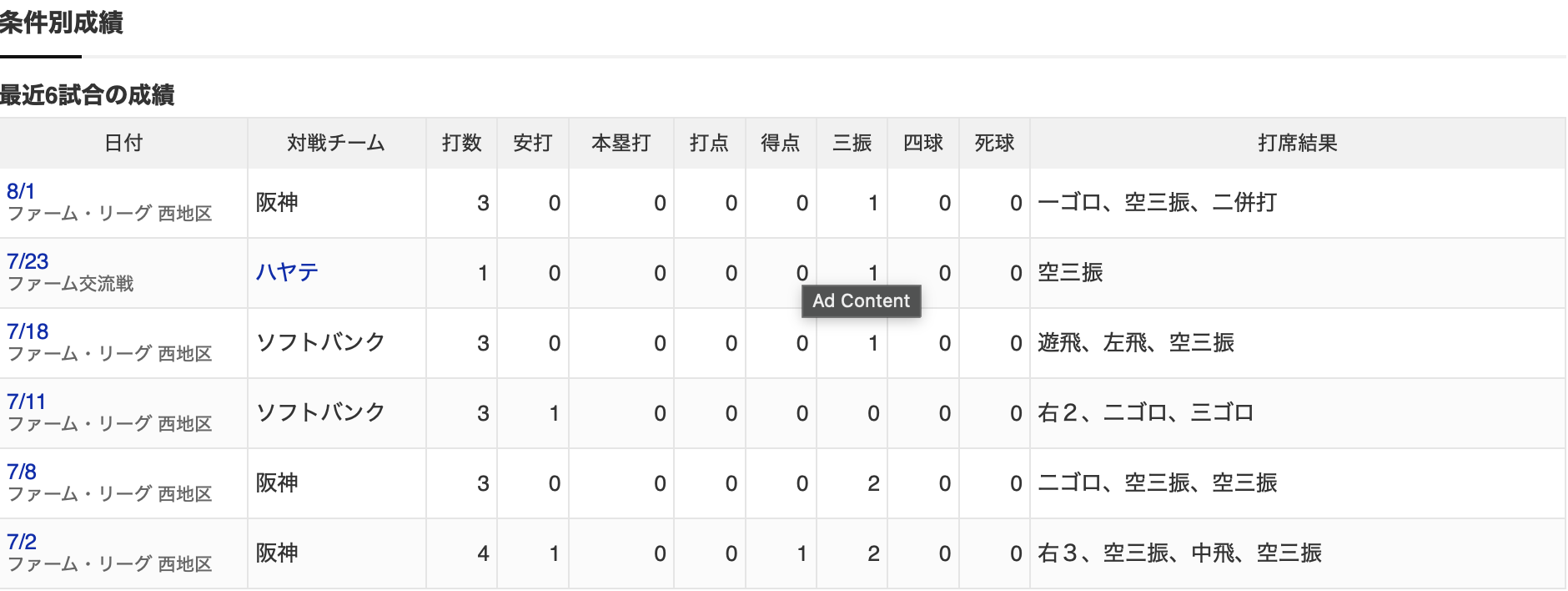Open the 7/11 game date link
The height and width of the screenshot is (591, 1568).
click(27, 402)
